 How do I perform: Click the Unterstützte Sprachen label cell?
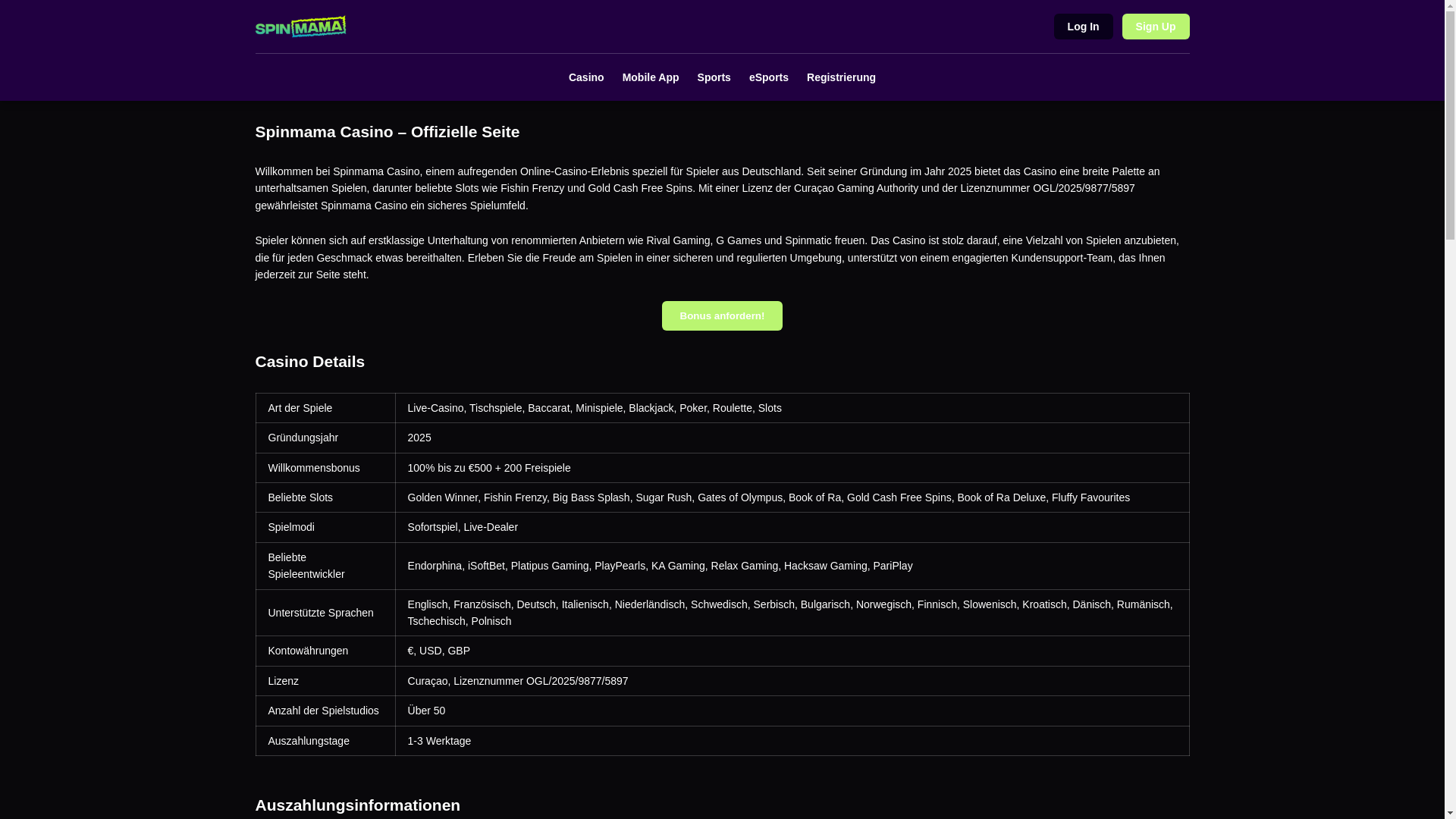pos(325,613)
